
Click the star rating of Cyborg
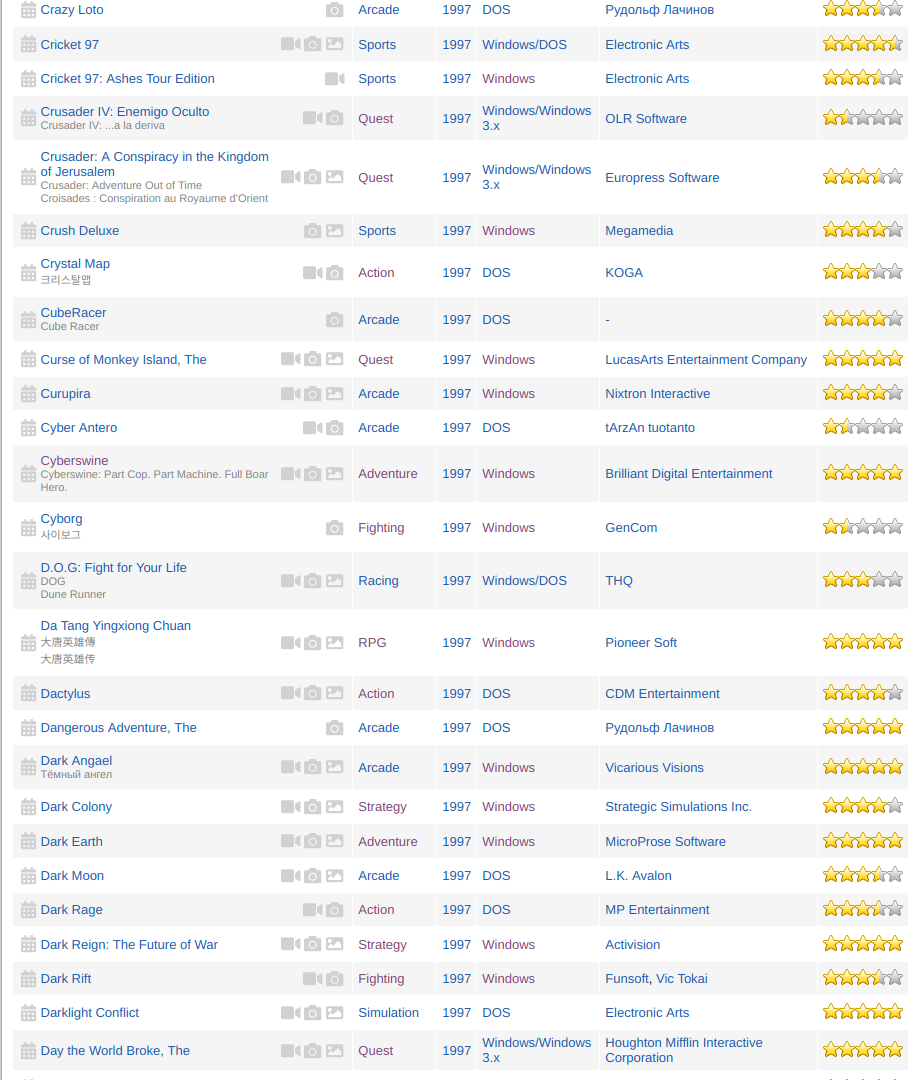pos(862,527)
